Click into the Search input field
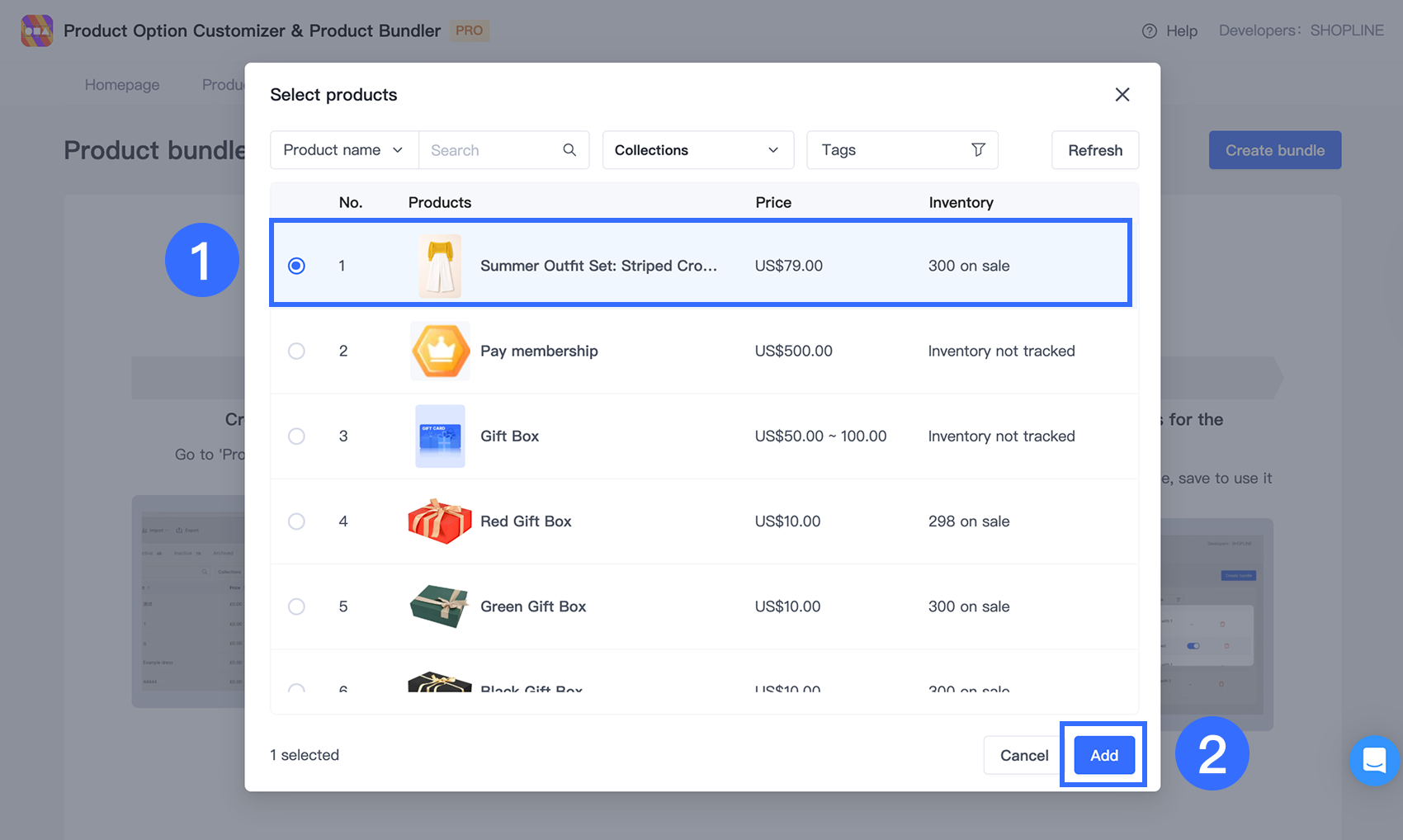The image size is (1403, 840). [492, 150]
